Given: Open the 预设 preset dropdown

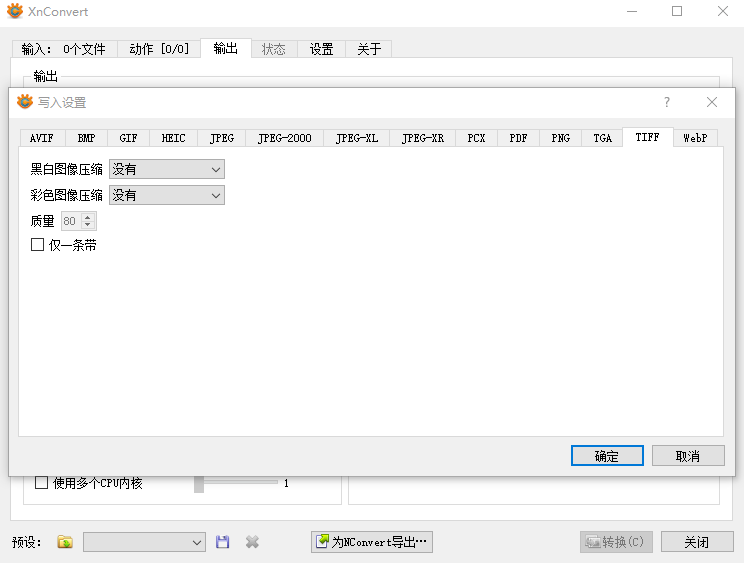Looking at the screenshot, I should pos(144,542).
